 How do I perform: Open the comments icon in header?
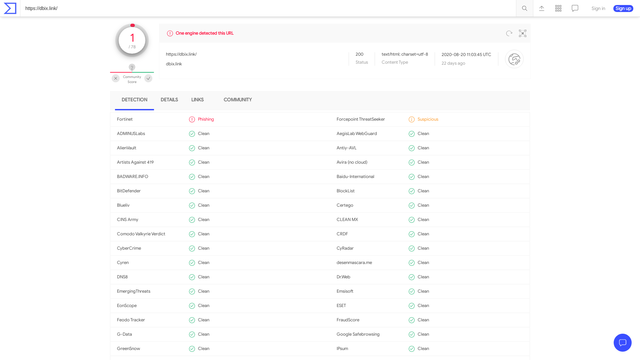pyautogui.click(x=575, y=8)
